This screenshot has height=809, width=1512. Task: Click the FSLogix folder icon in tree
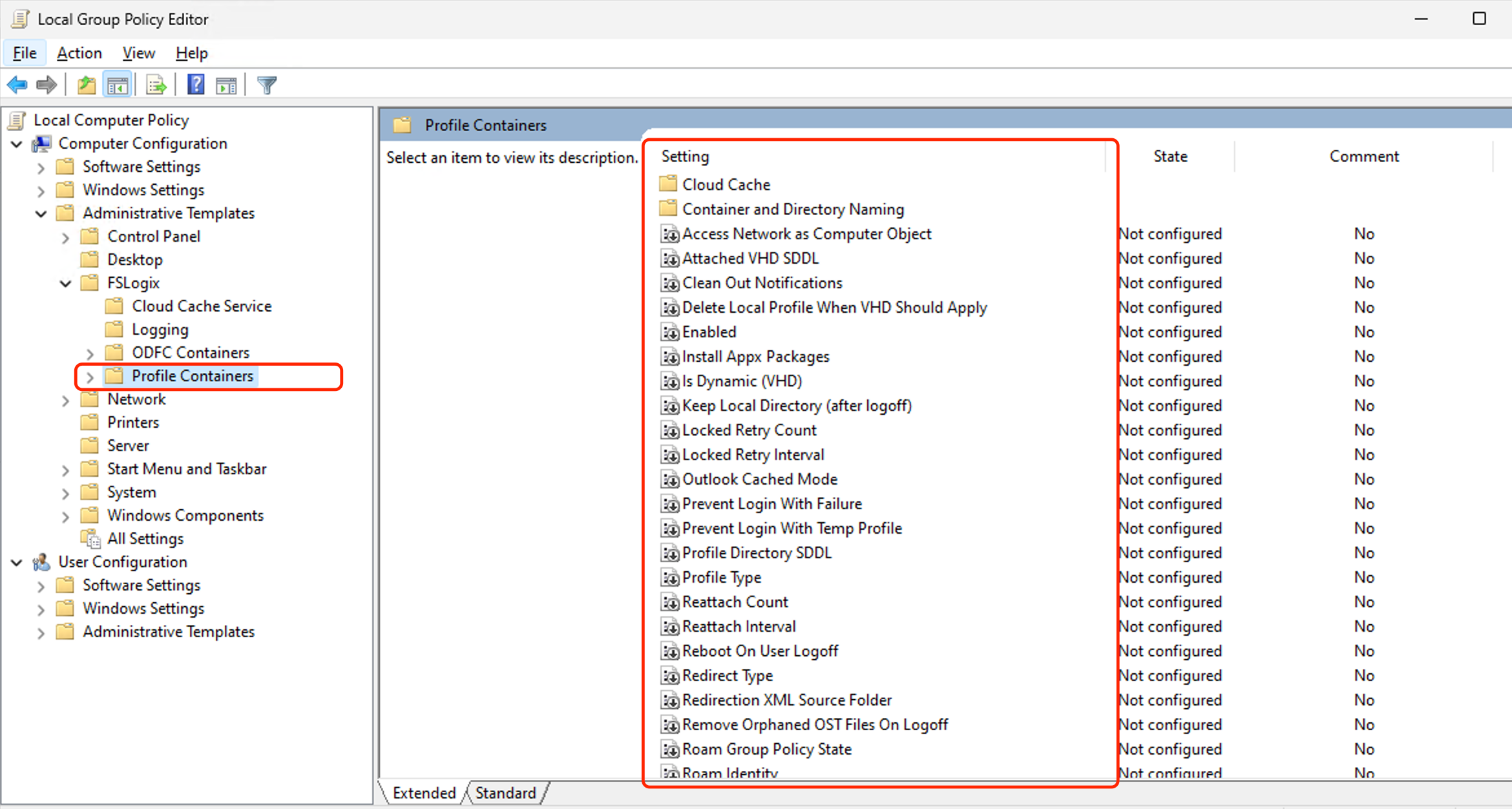coord(90,283)
